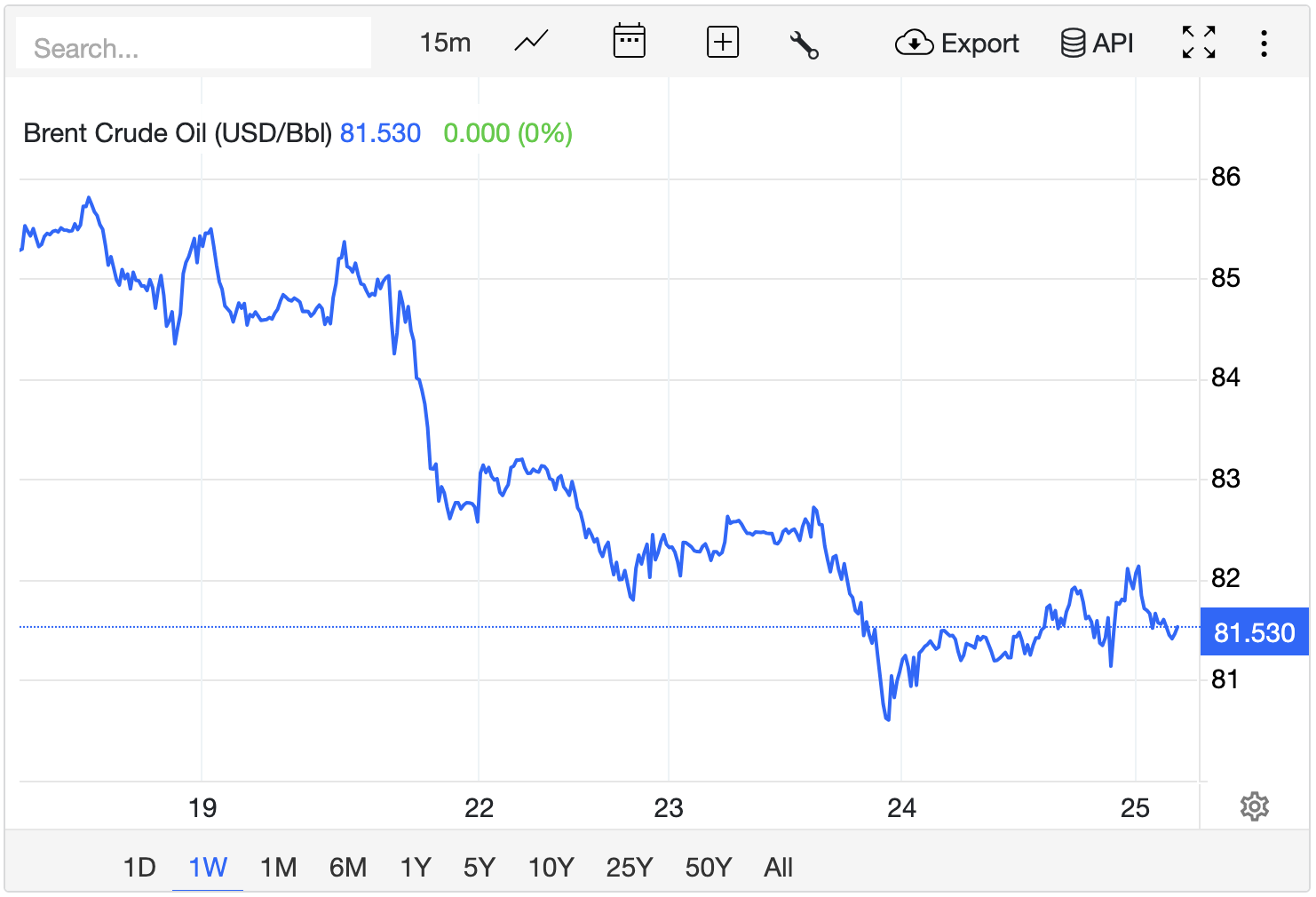
Task: Click the 23 date axis label
Action: 669,807
